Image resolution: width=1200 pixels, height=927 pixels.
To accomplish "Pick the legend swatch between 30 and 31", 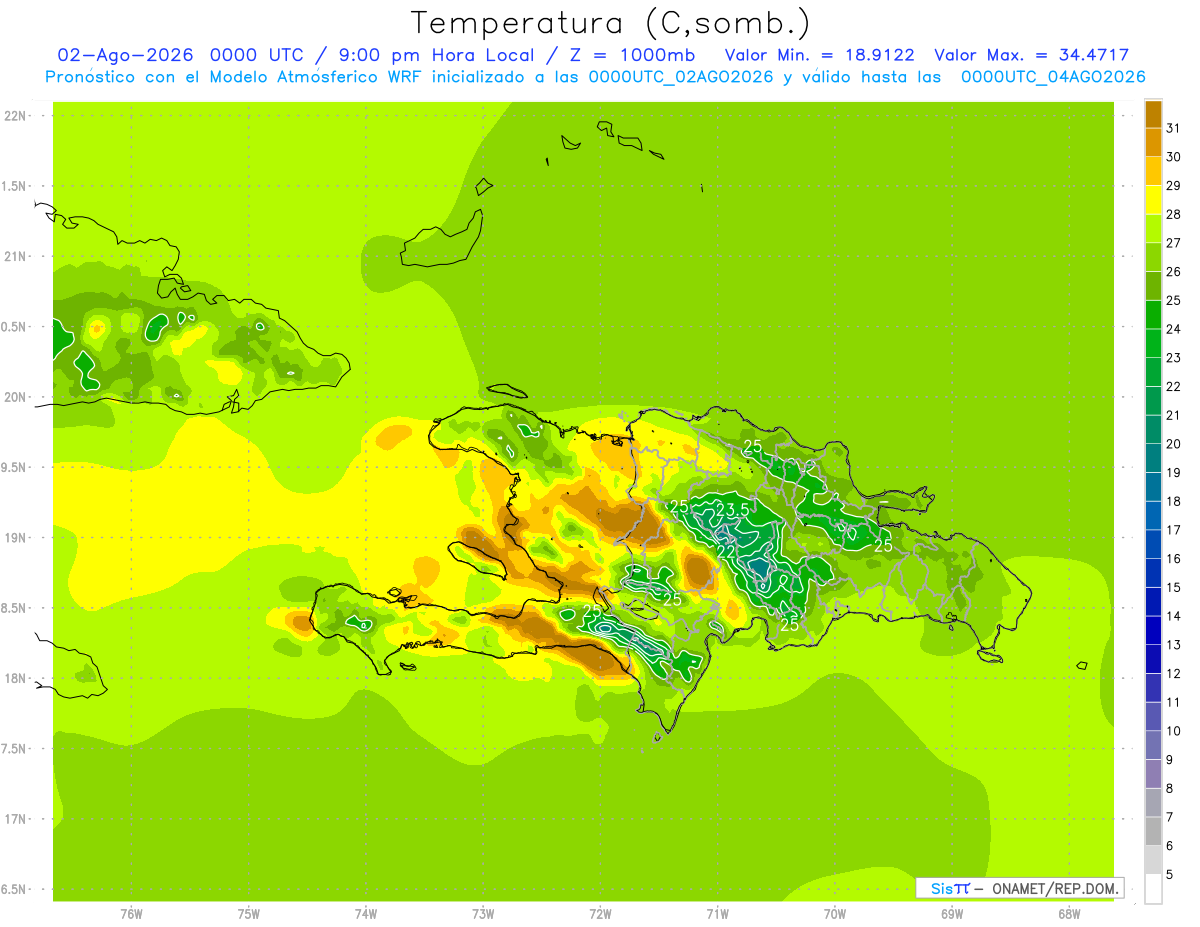I will click(1153, 143).
